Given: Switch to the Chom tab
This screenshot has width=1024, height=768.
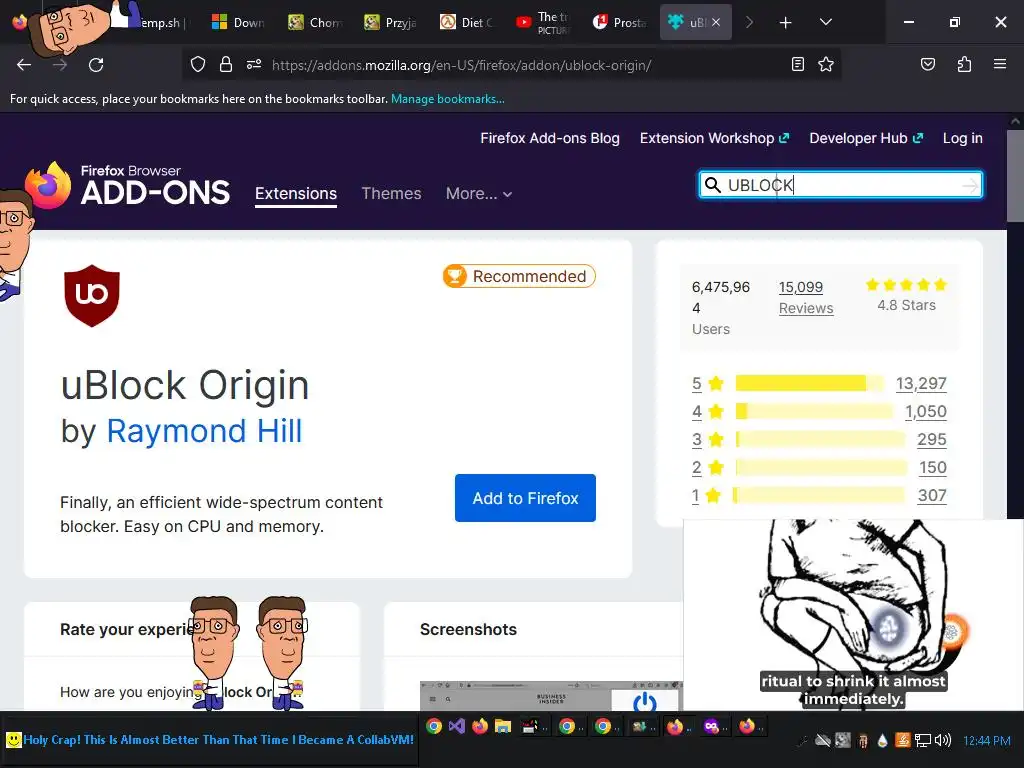Looking at the screenshot, I should (315, 23).
